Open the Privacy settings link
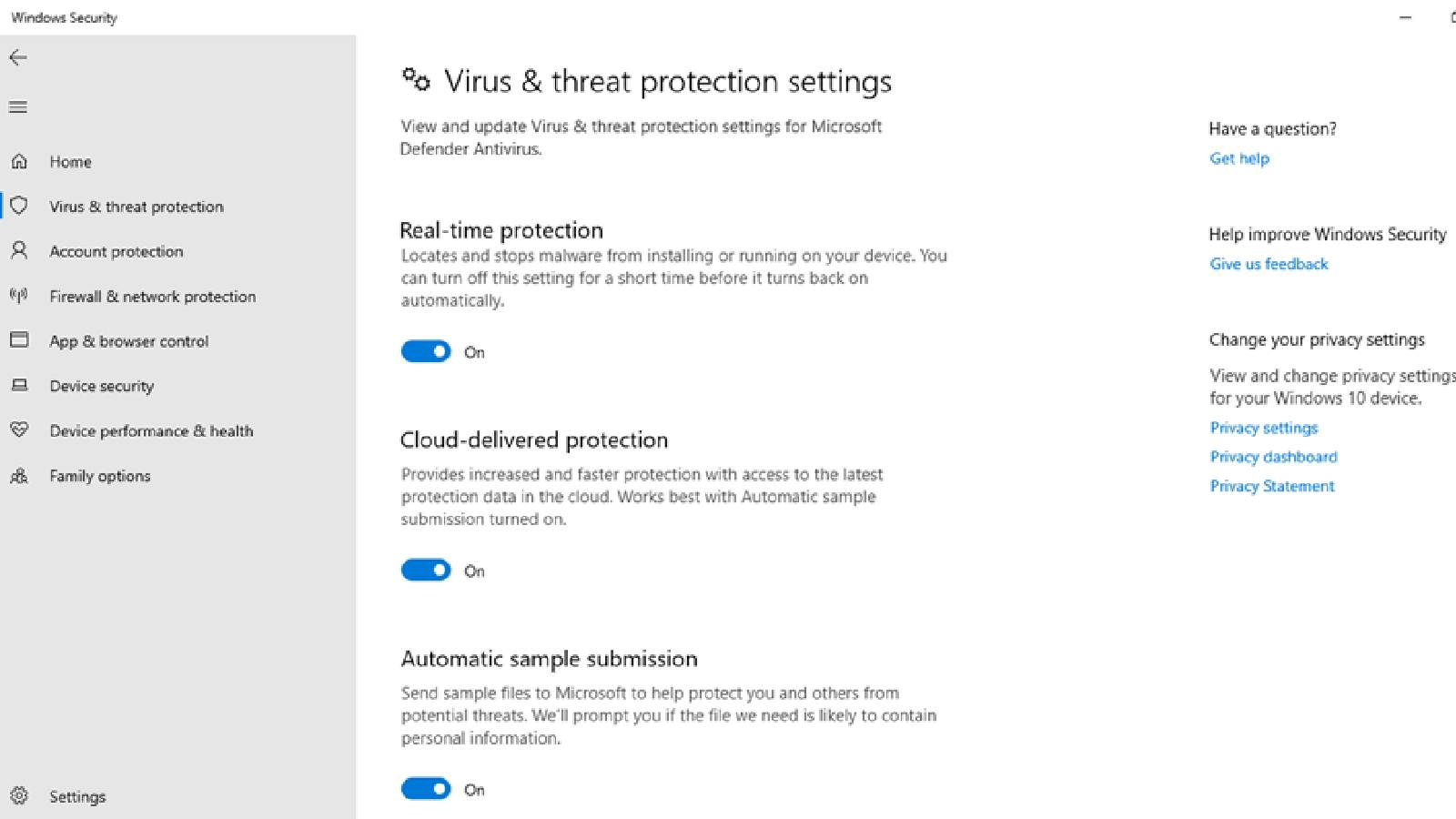Image resolution: width=1456 pixels, height=819 pixels. pos(1263,428)
